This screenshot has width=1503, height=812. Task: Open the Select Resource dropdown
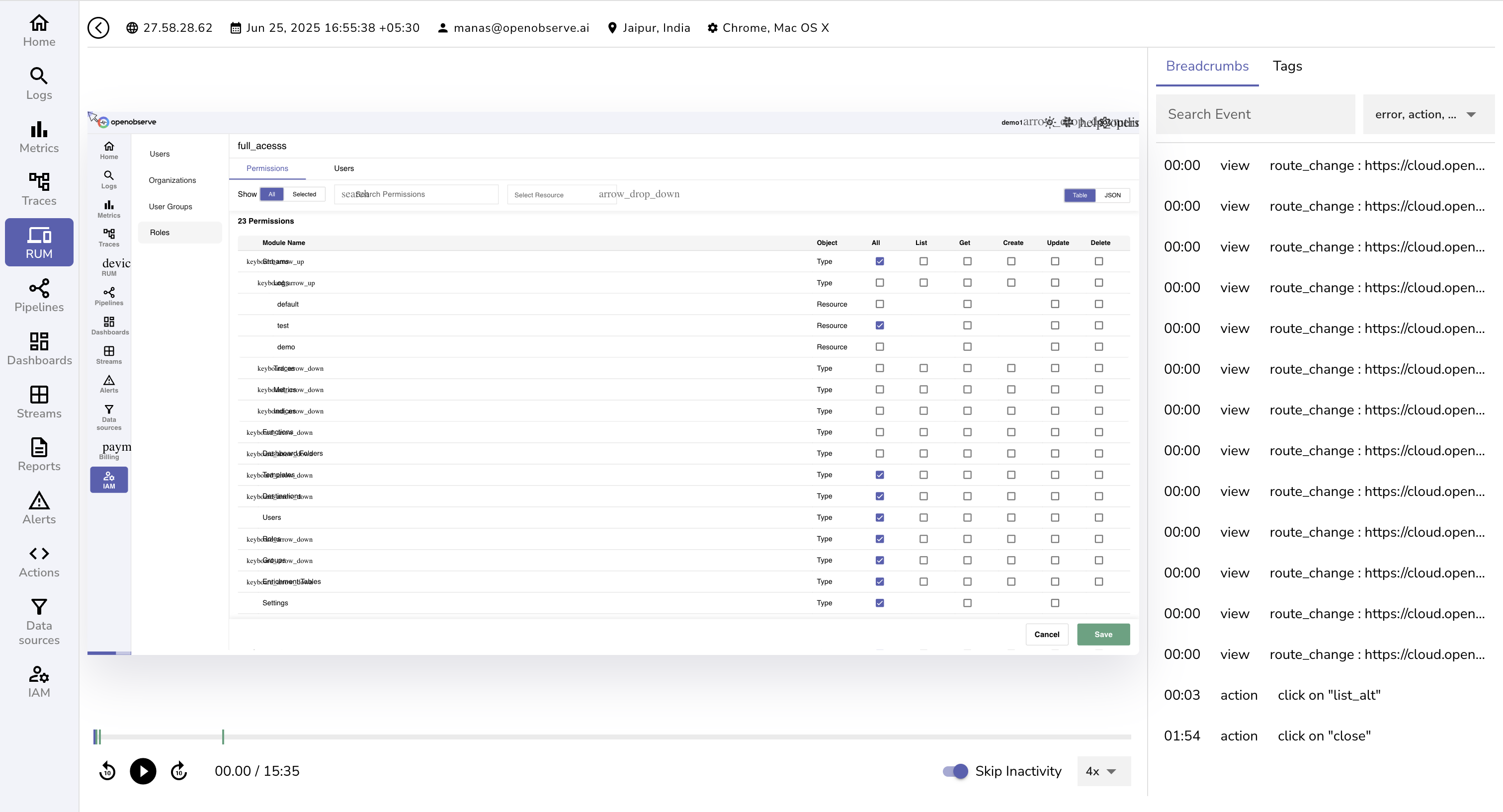click(x=561, y=194)
